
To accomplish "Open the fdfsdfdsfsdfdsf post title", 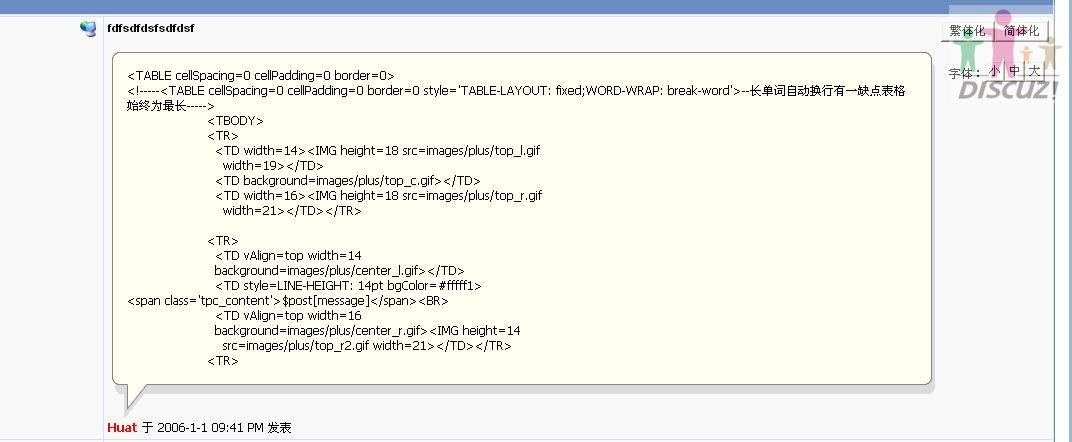I will (150, 29).
